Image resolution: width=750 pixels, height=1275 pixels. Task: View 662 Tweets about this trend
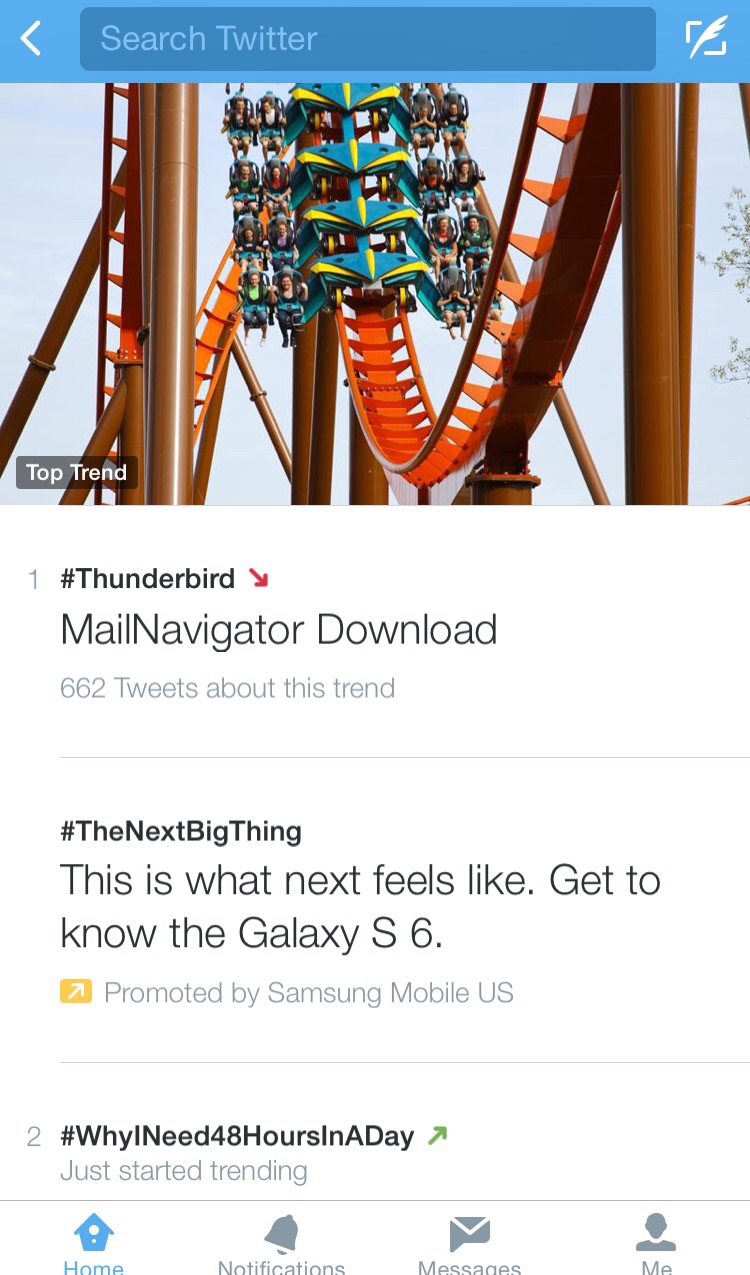(227, 688)
